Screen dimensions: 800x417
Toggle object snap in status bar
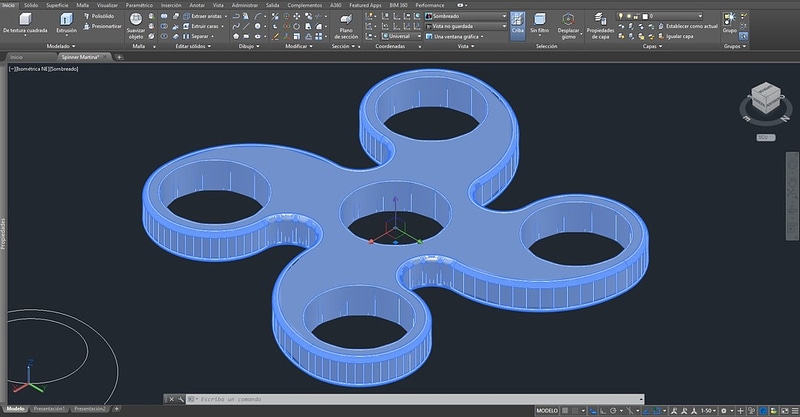coord(657,410)
